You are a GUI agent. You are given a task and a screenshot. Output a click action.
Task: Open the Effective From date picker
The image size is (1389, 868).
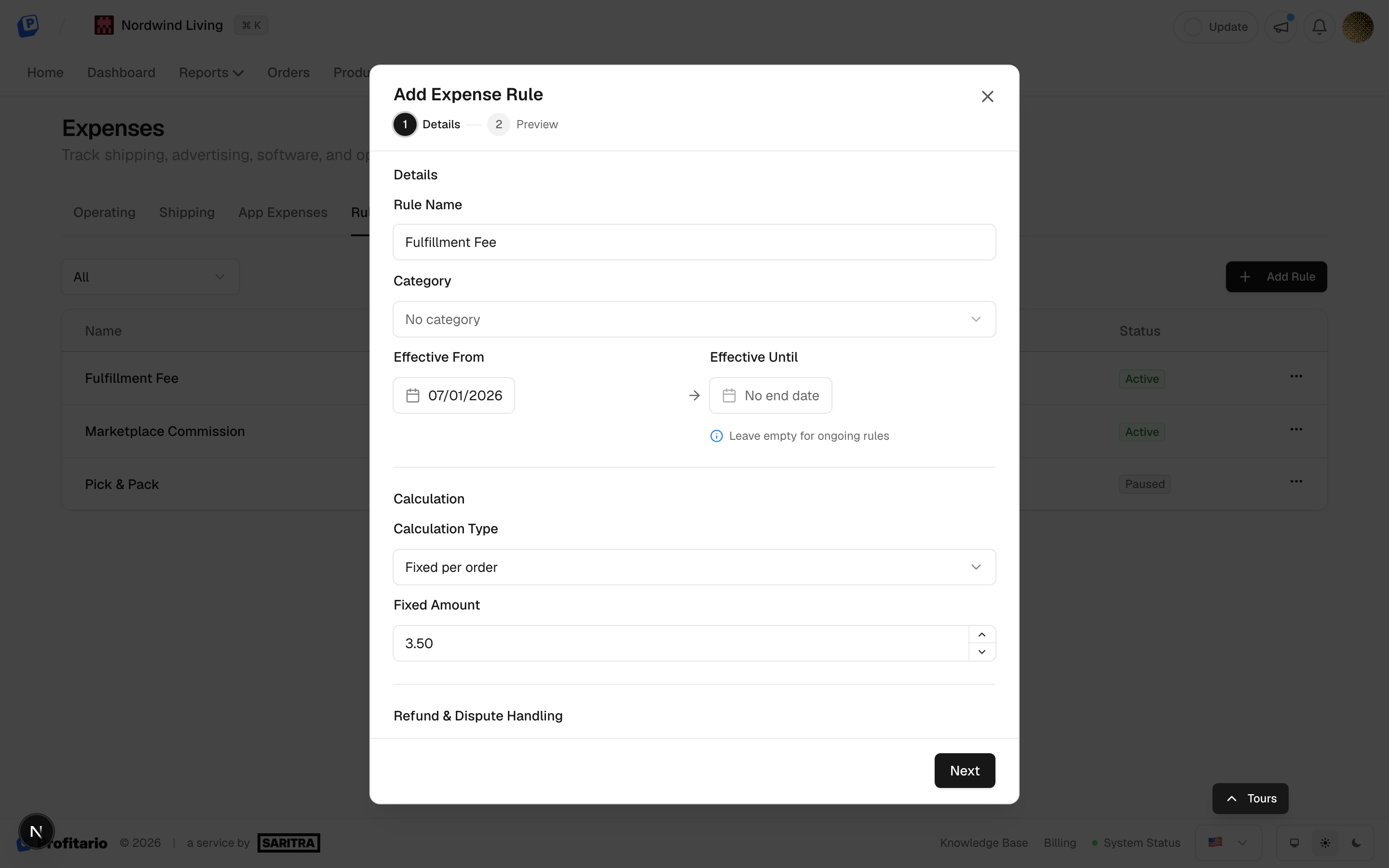click(x=453, y=395)
